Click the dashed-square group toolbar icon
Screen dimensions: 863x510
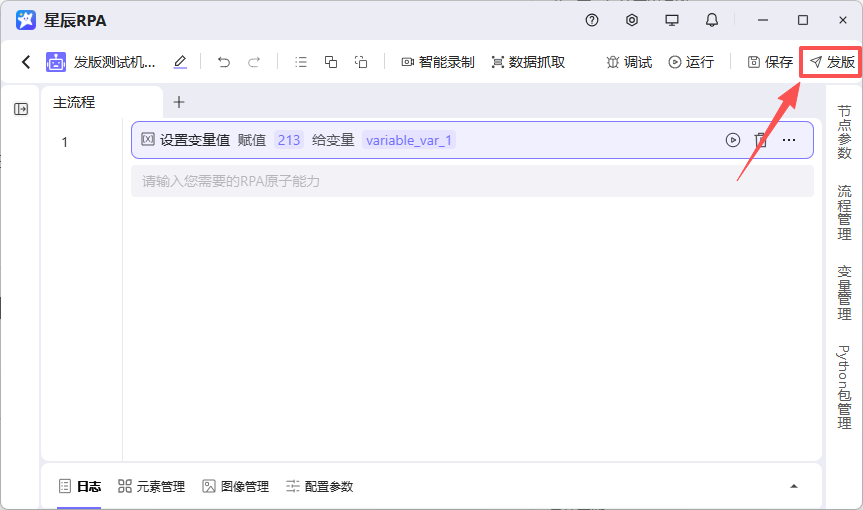361,62
